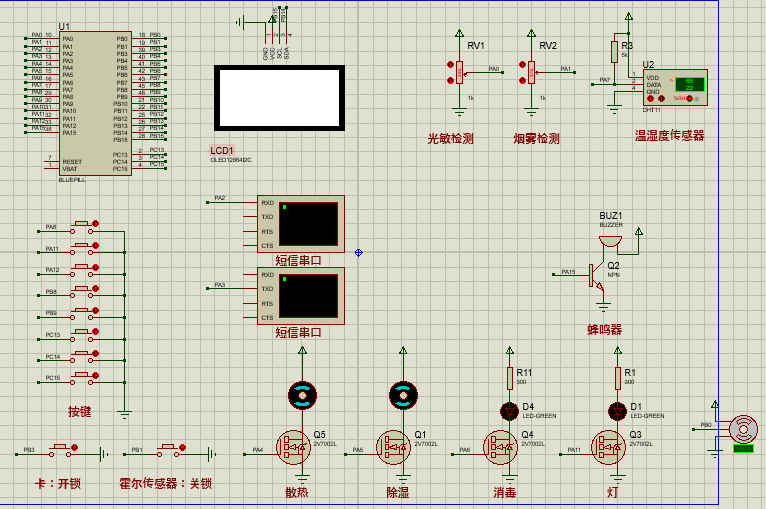Viewport: 766px width, 509px height.
Task: Toggle the latch dot on PC13 push button
Action: 95,332
